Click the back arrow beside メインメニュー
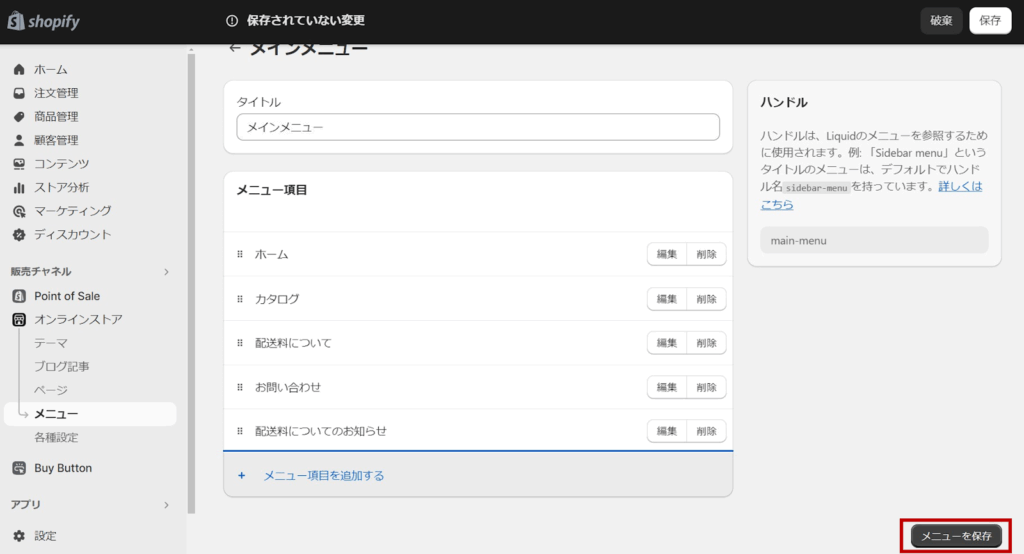 (x=235, y=48)
